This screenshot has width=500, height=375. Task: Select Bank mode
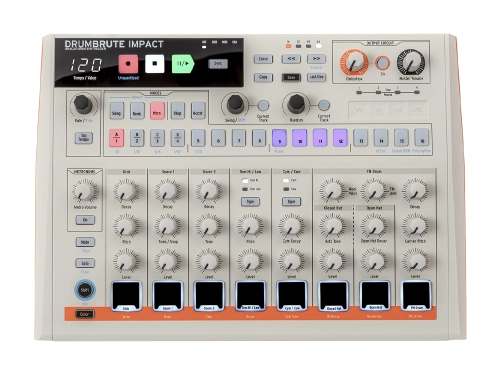tap(137, 111)
